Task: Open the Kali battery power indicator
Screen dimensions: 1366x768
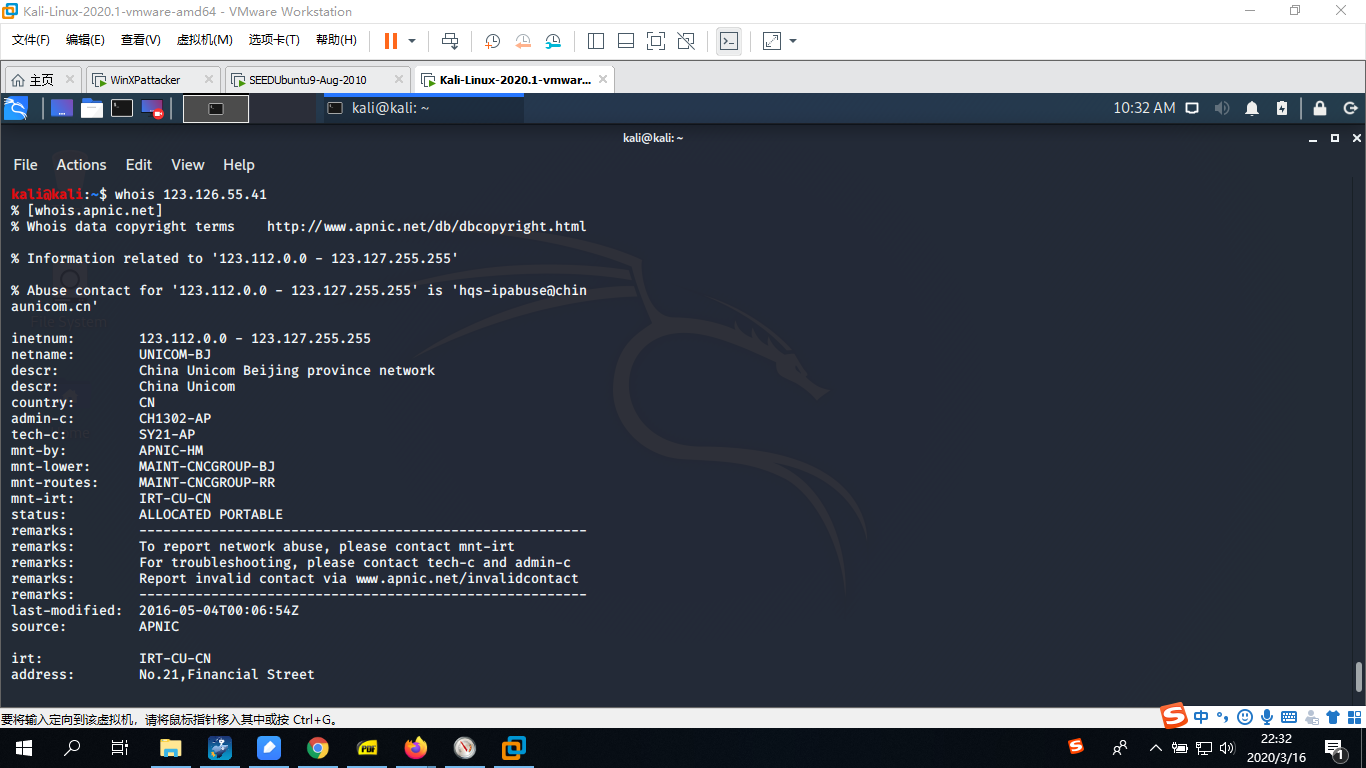Action: pyautogui.click(x=1282, y=108)
